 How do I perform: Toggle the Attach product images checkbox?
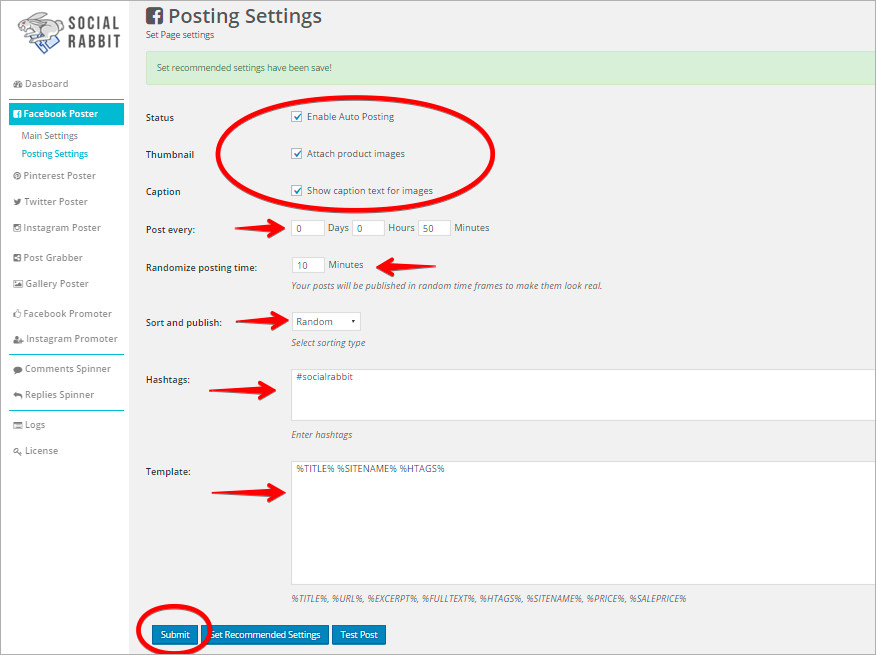(x=297, y=154)
